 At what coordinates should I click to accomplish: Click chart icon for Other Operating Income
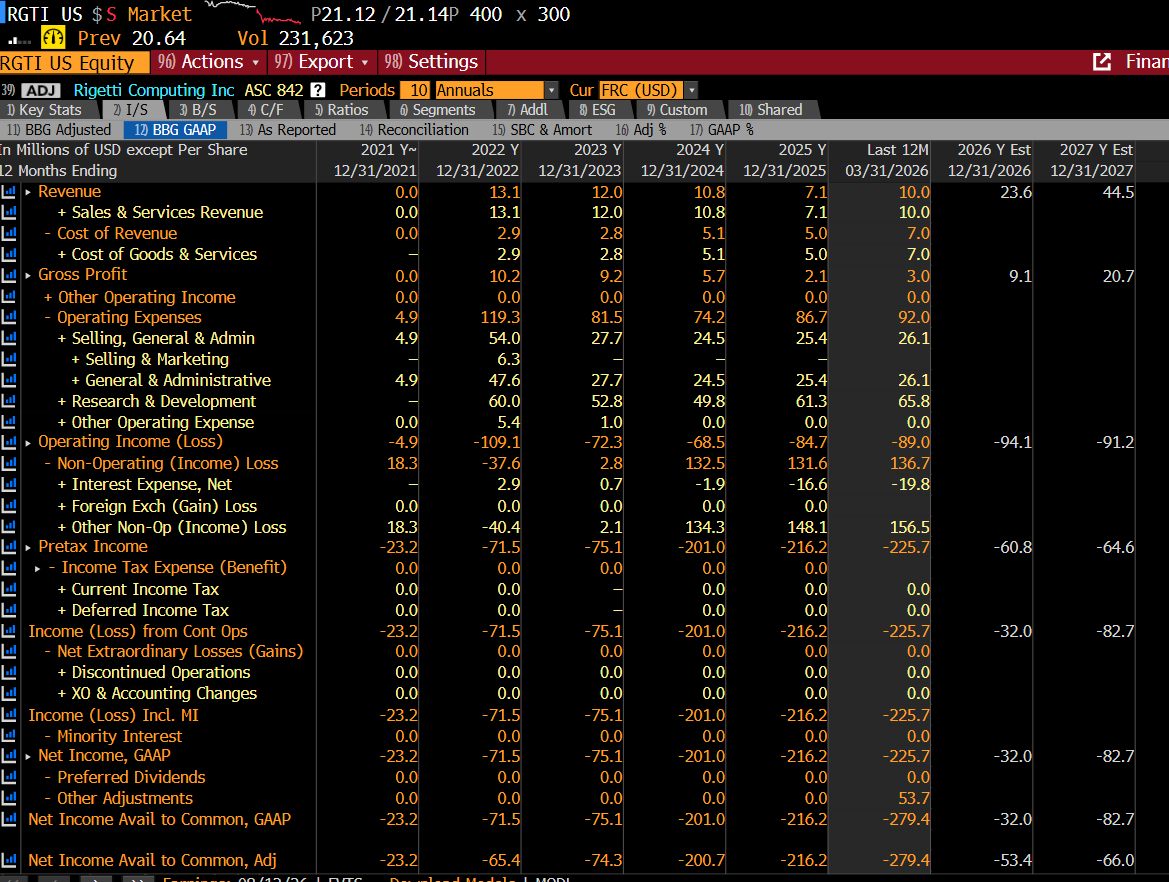[9, 297]
